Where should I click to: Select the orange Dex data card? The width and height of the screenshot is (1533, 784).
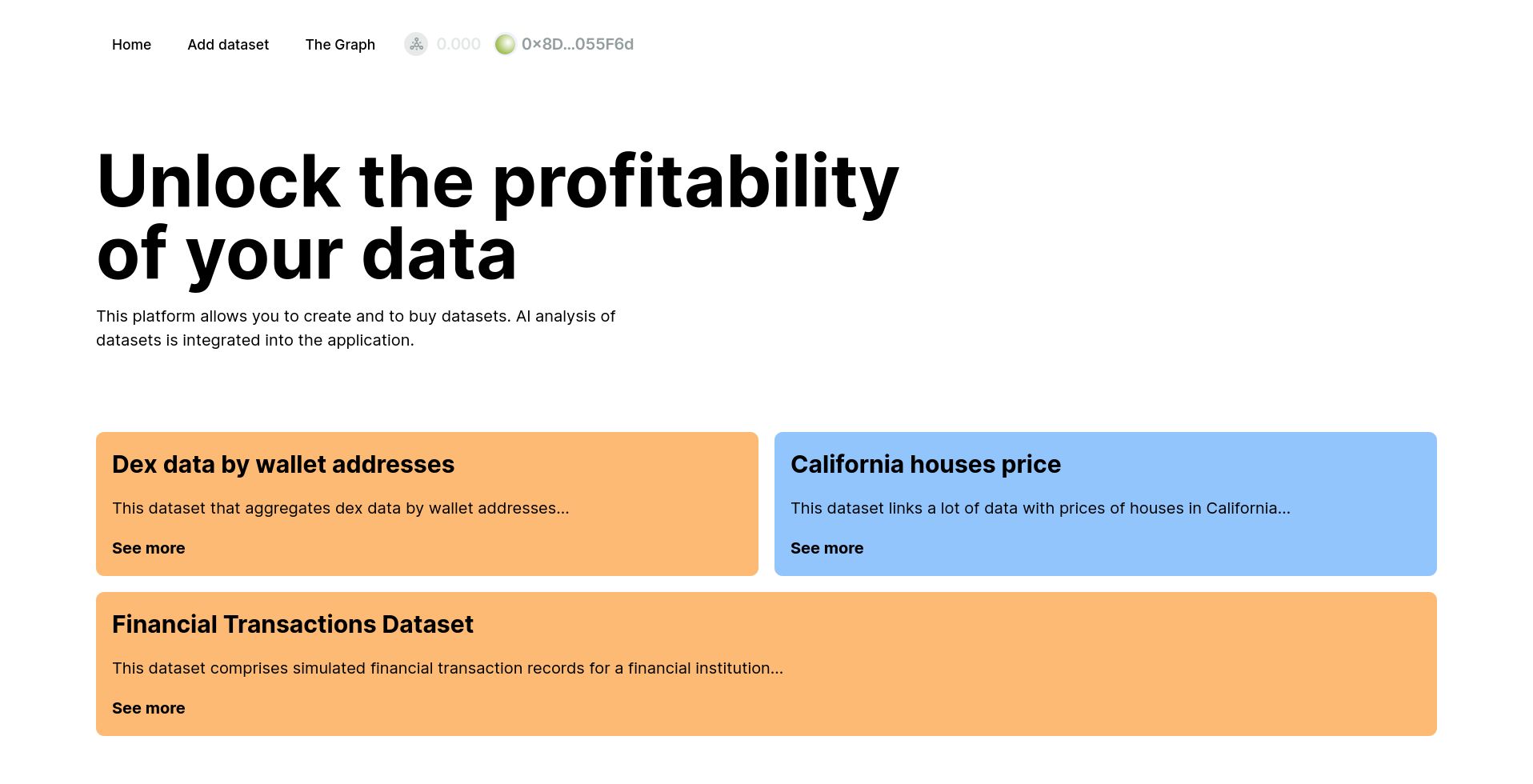(x=427, y=504)
